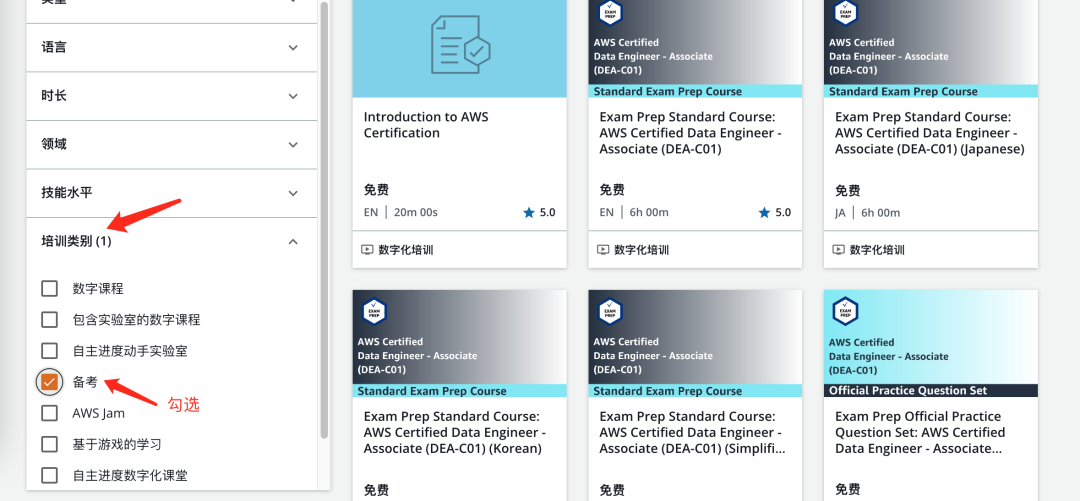
Task: Click 免费 price on Introduction to AWS Certification
Action: 376,190
